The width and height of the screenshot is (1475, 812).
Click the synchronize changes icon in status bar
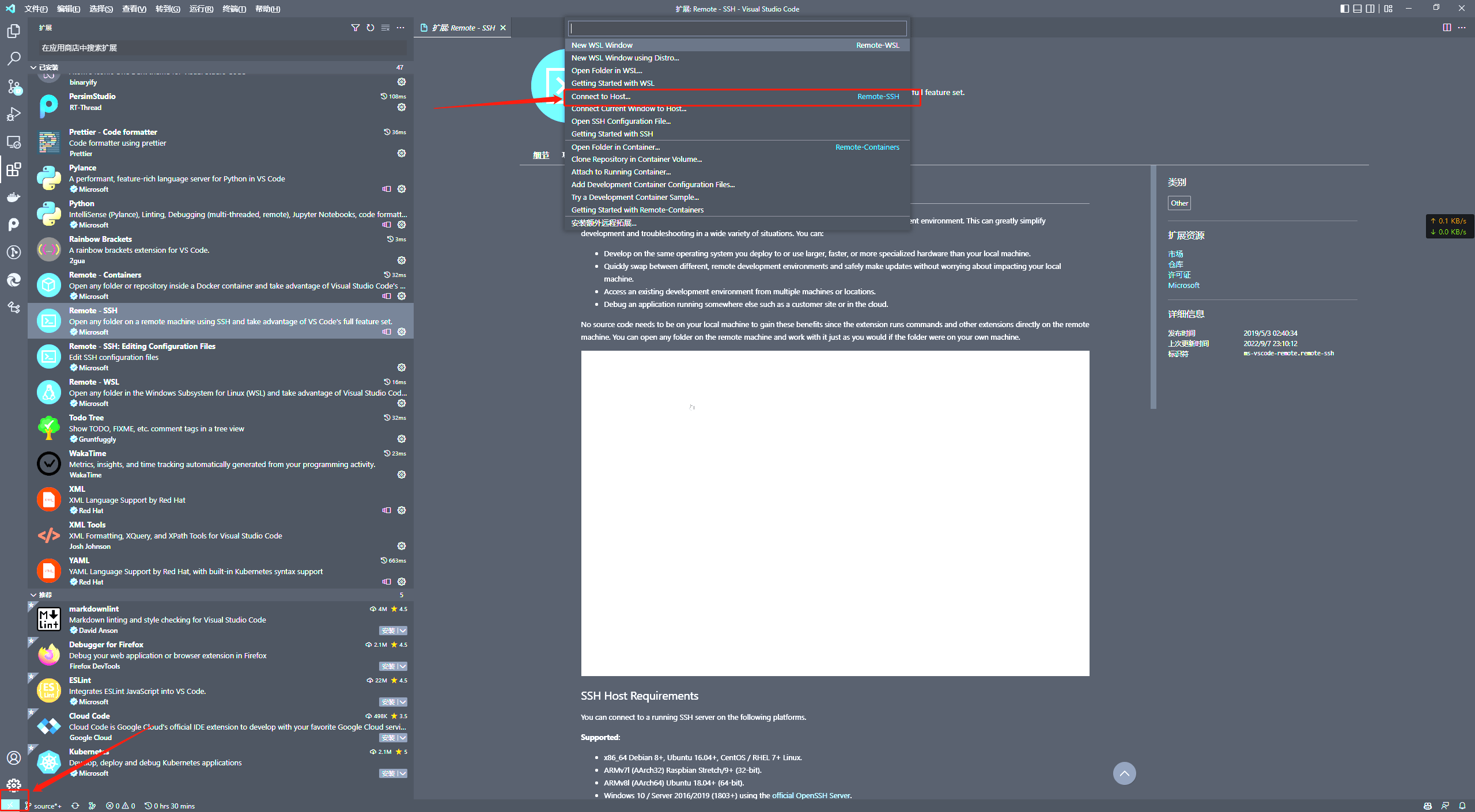(x=75, y=806)
